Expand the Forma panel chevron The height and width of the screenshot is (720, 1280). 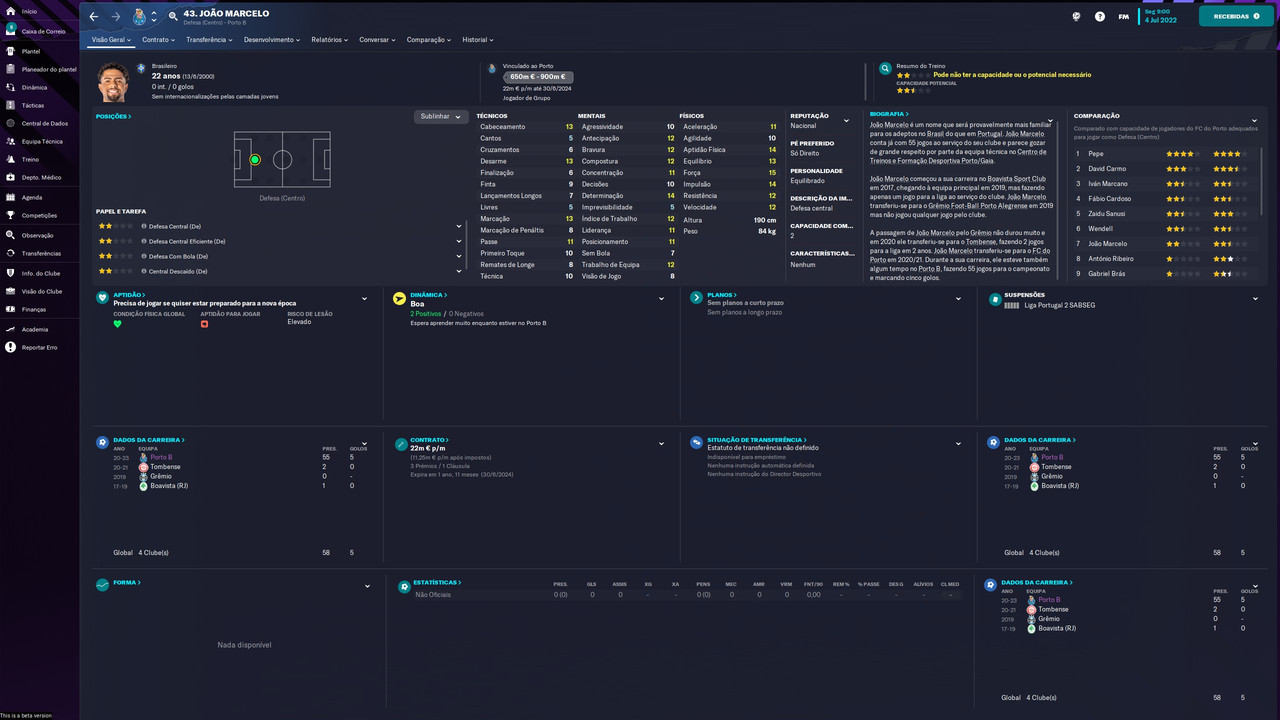click(x=367, y=586)
